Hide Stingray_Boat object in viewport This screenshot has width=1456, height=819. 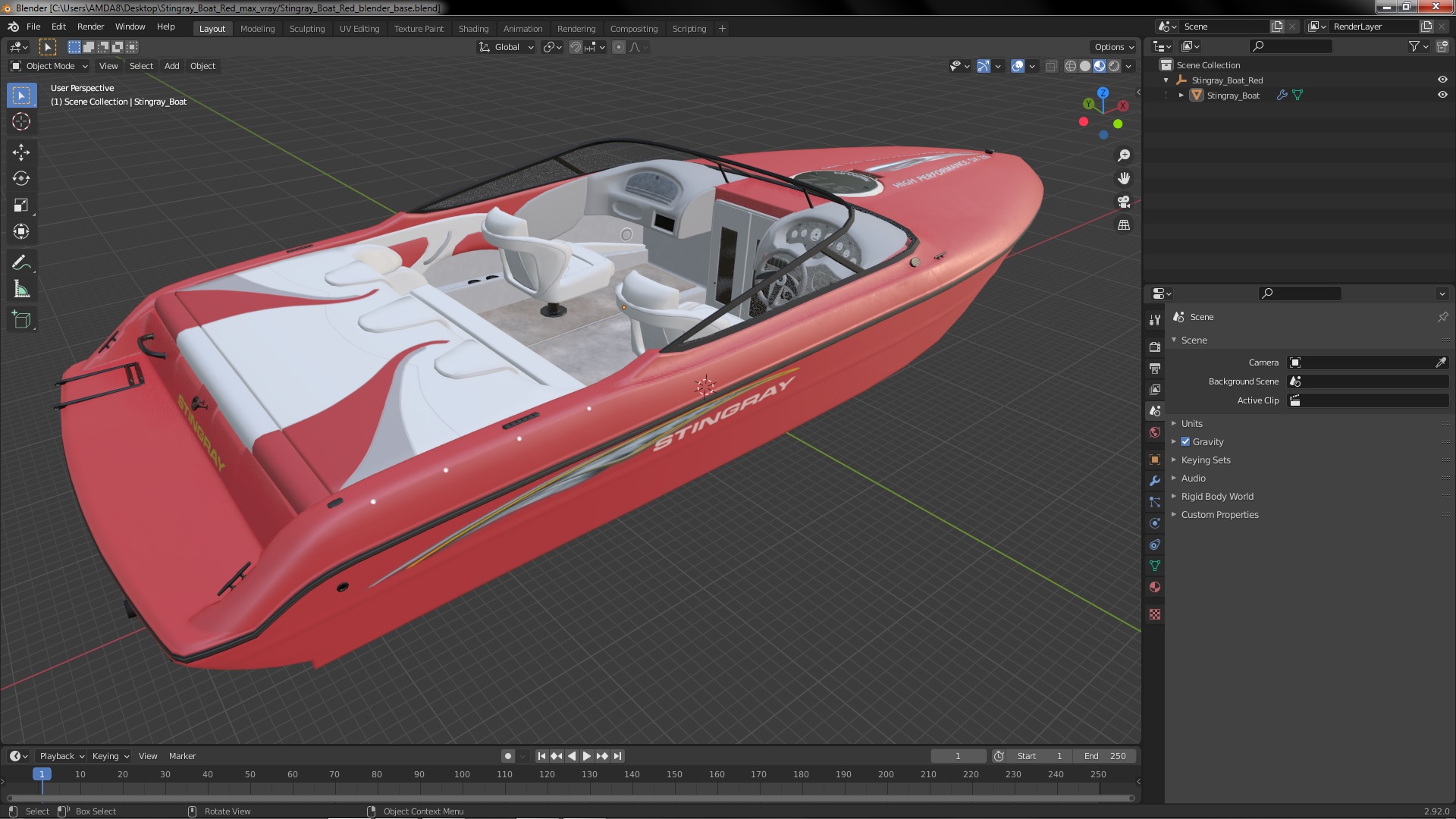pyautogui.click(x=1442, y=95)
